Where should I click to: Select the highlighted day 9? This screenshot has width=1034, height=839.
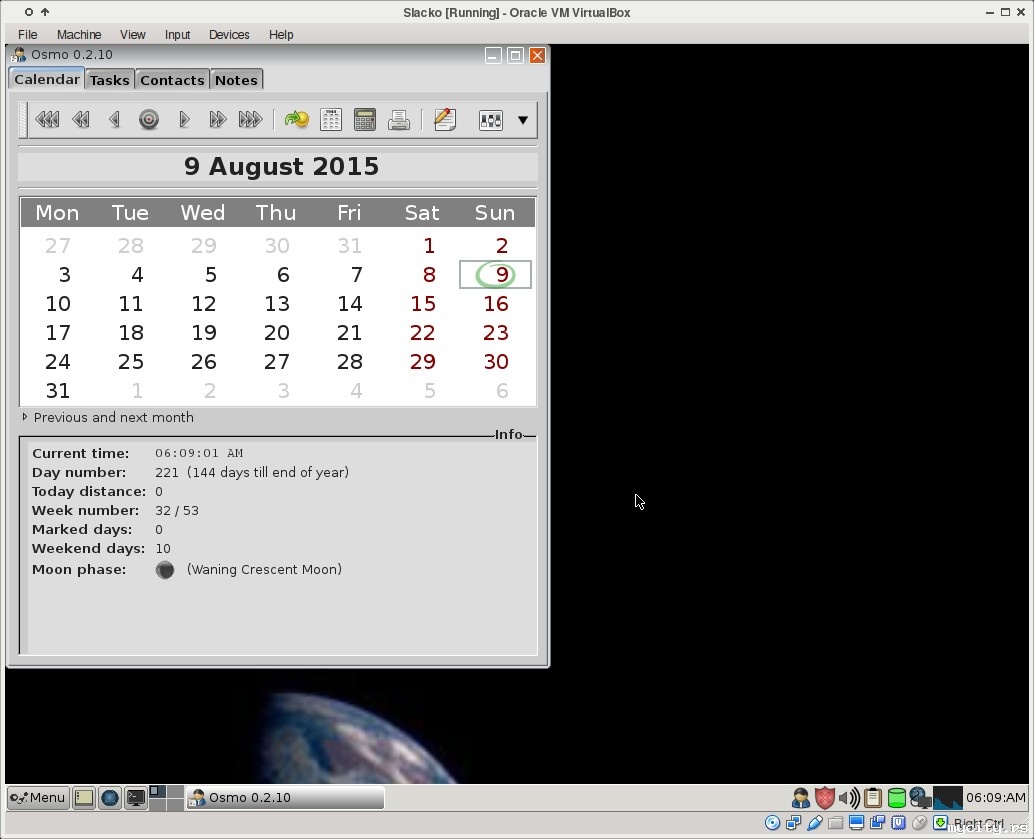click(495, 274)
